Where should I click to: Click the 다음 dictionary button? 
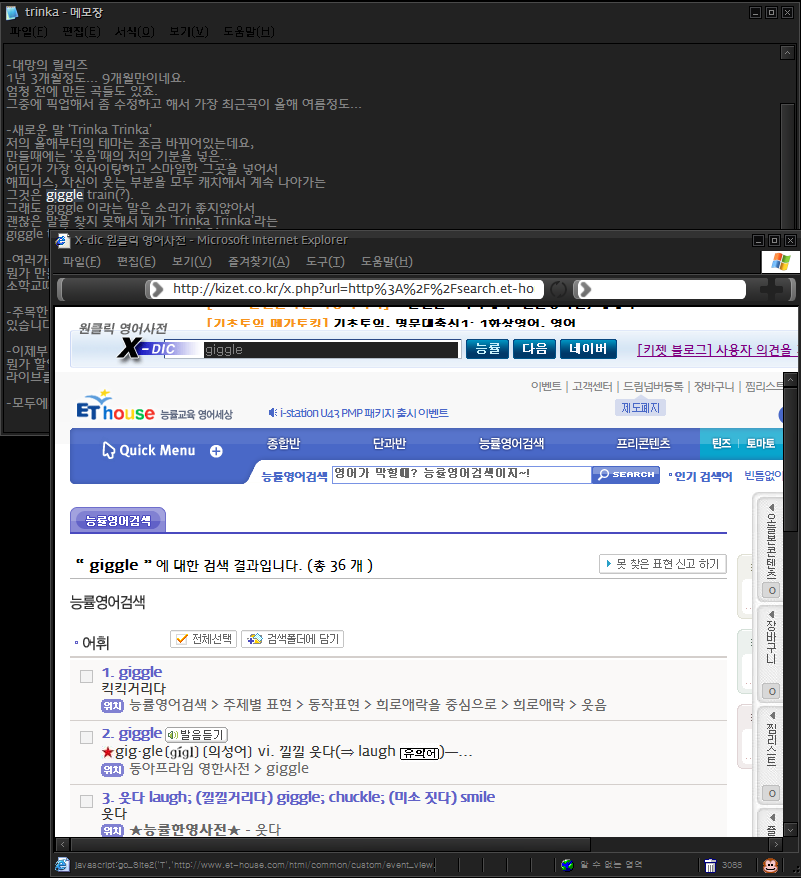point(534,349)
